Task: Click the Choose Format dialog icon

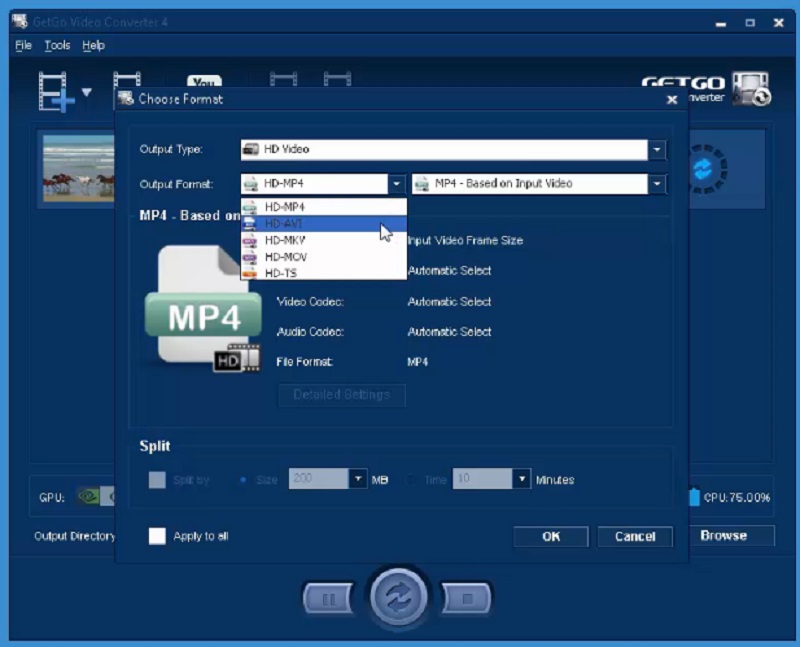Action: click(x=124, y=99)
